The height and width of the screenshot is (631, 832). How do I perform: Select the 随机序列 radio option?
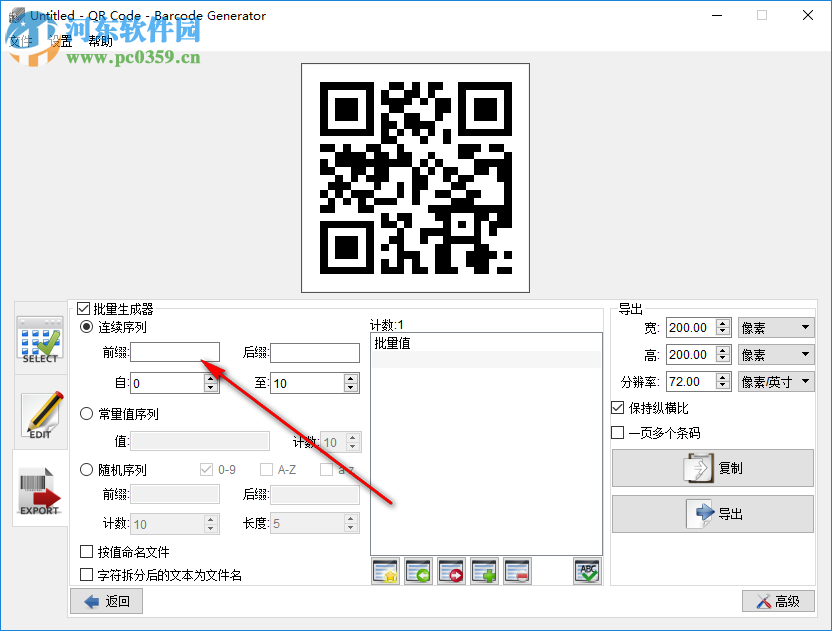86,469
